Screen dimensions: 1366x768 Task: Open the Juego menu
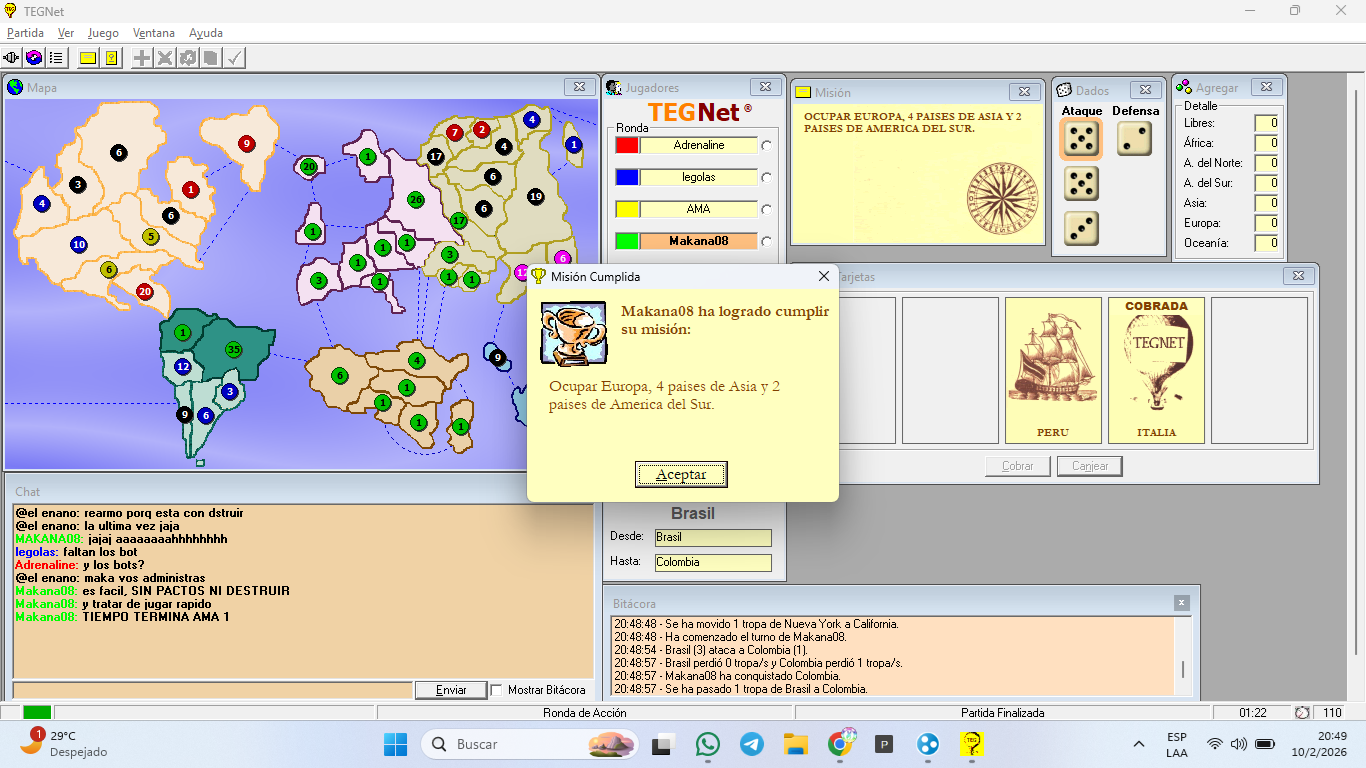pyautogui.click(x=103, y=33)
